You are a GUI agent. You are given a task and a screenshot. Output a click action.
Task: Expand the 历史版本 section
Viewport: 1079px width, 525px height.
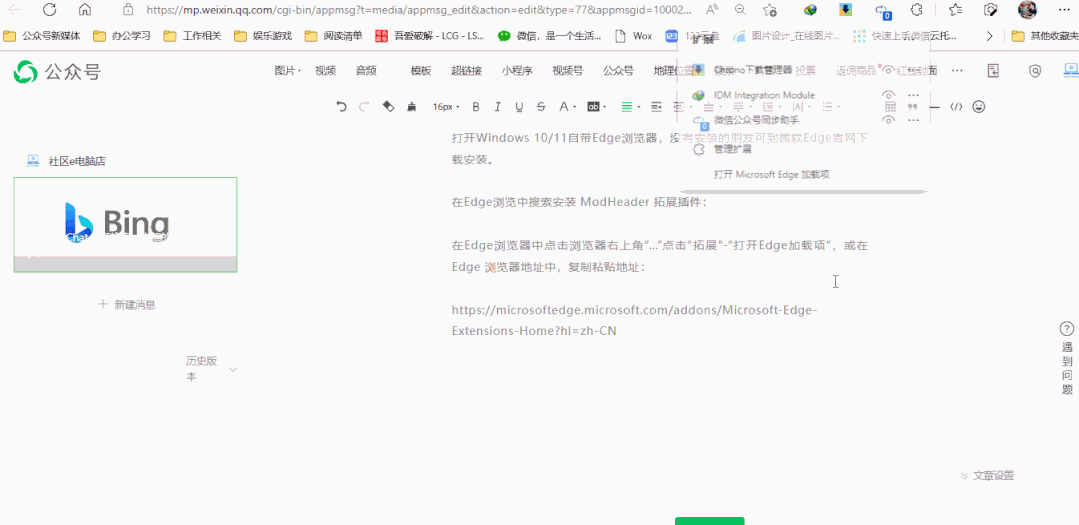(211, 369)
